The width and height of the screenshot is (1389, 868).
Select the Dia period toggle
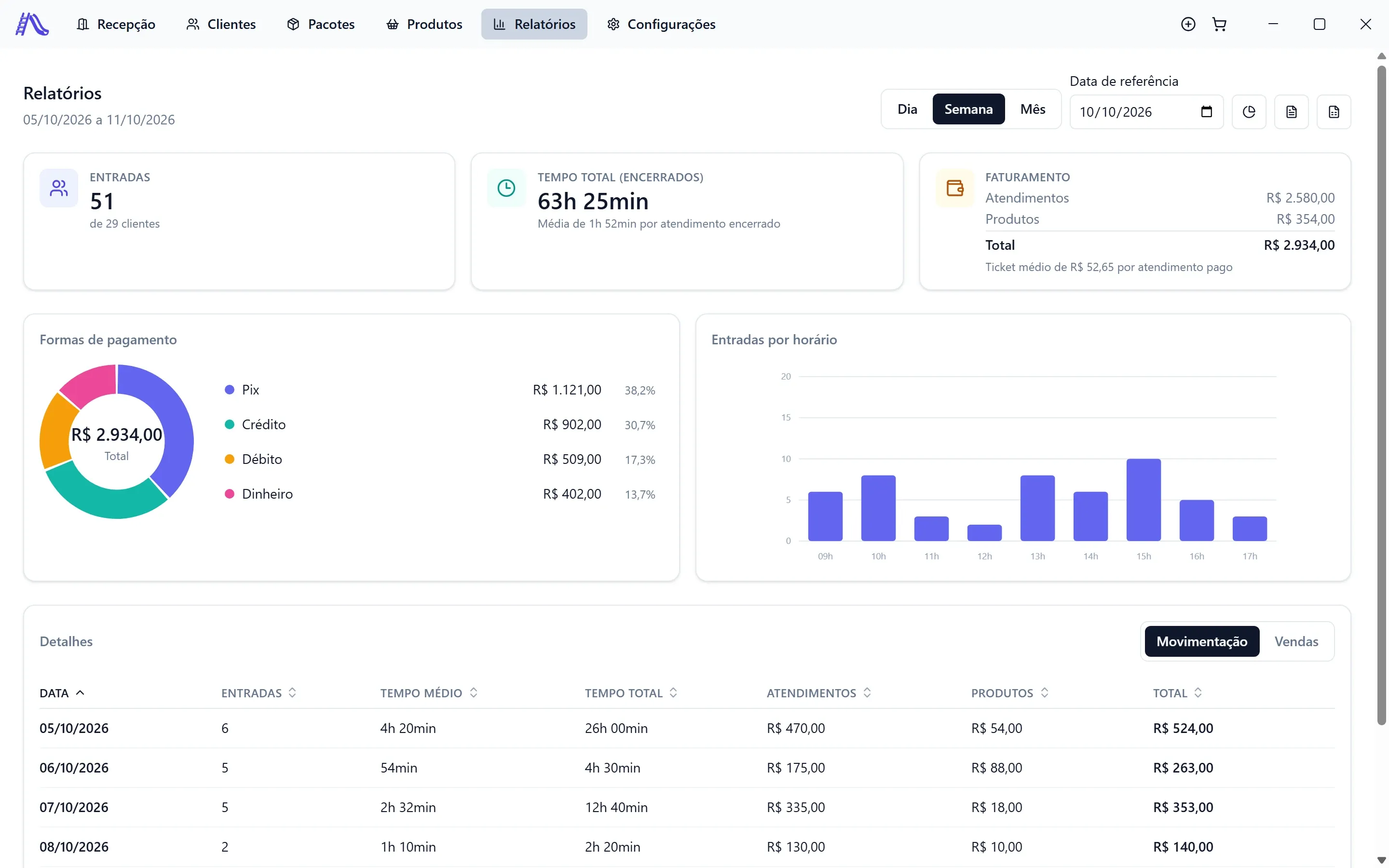click(908, 109)
